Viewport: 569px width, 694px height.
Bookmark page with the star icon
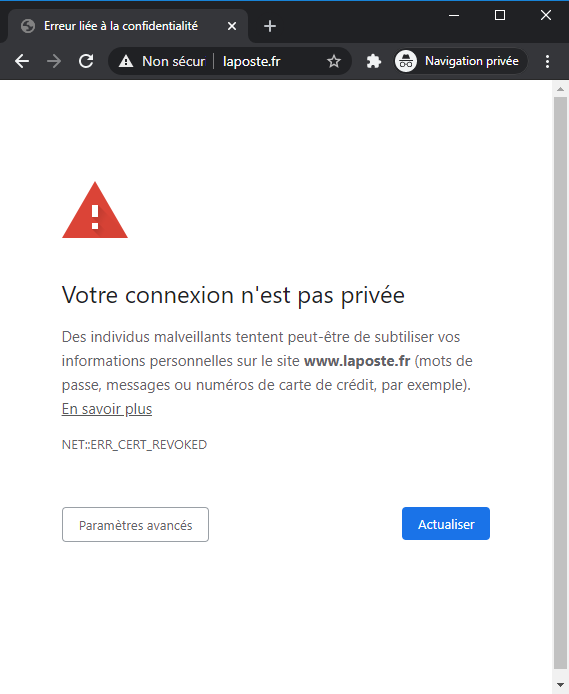(334, 61)
